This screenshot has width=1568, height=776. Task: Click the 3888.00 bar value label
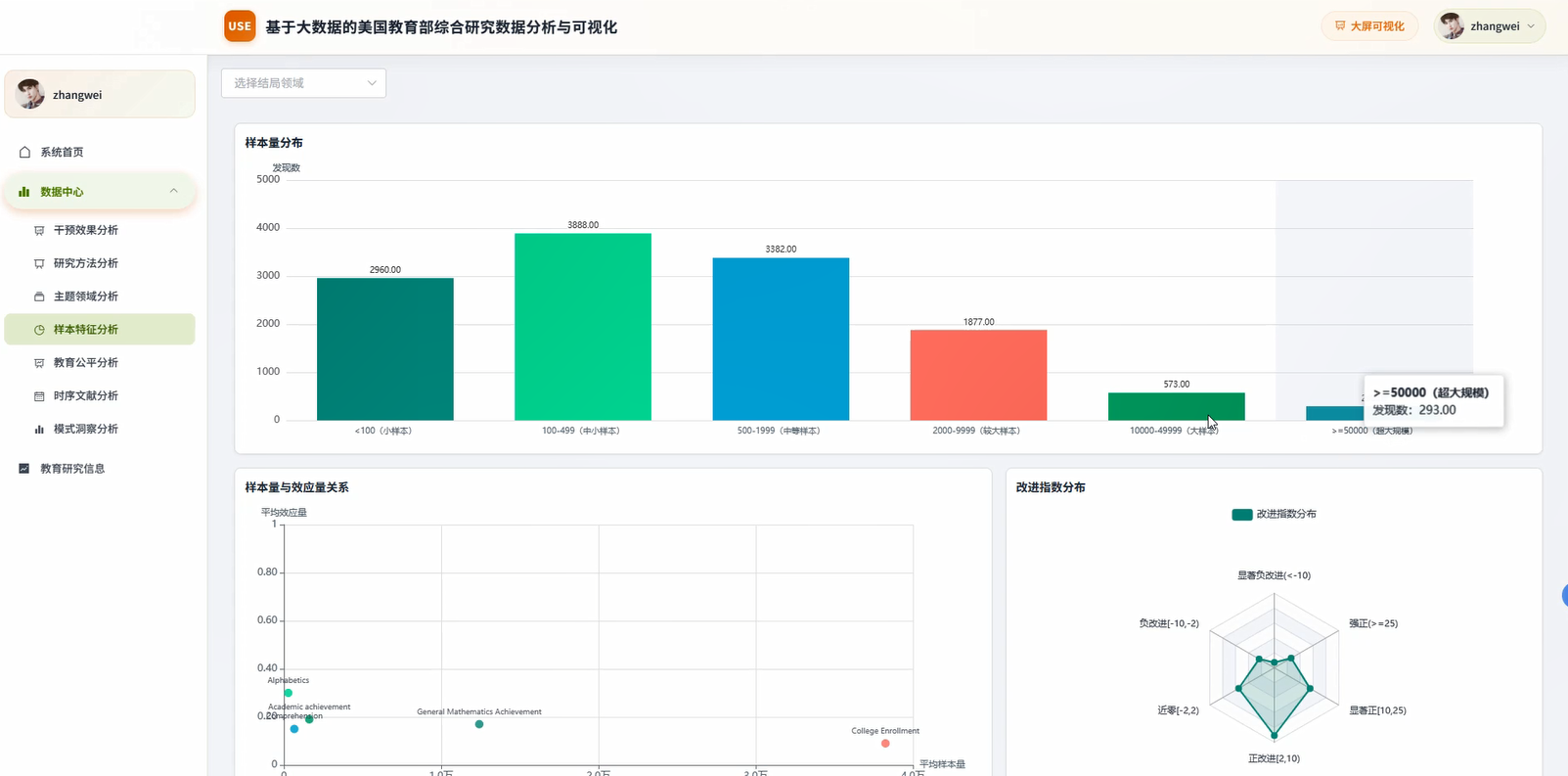click(583, 225)
